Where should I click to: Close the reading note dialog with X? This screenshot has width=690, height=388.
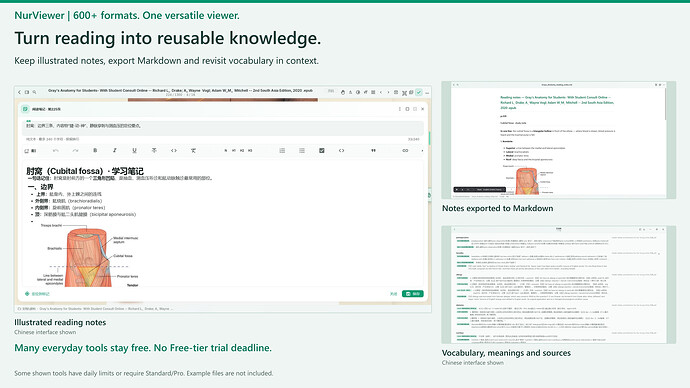[422, 109]
